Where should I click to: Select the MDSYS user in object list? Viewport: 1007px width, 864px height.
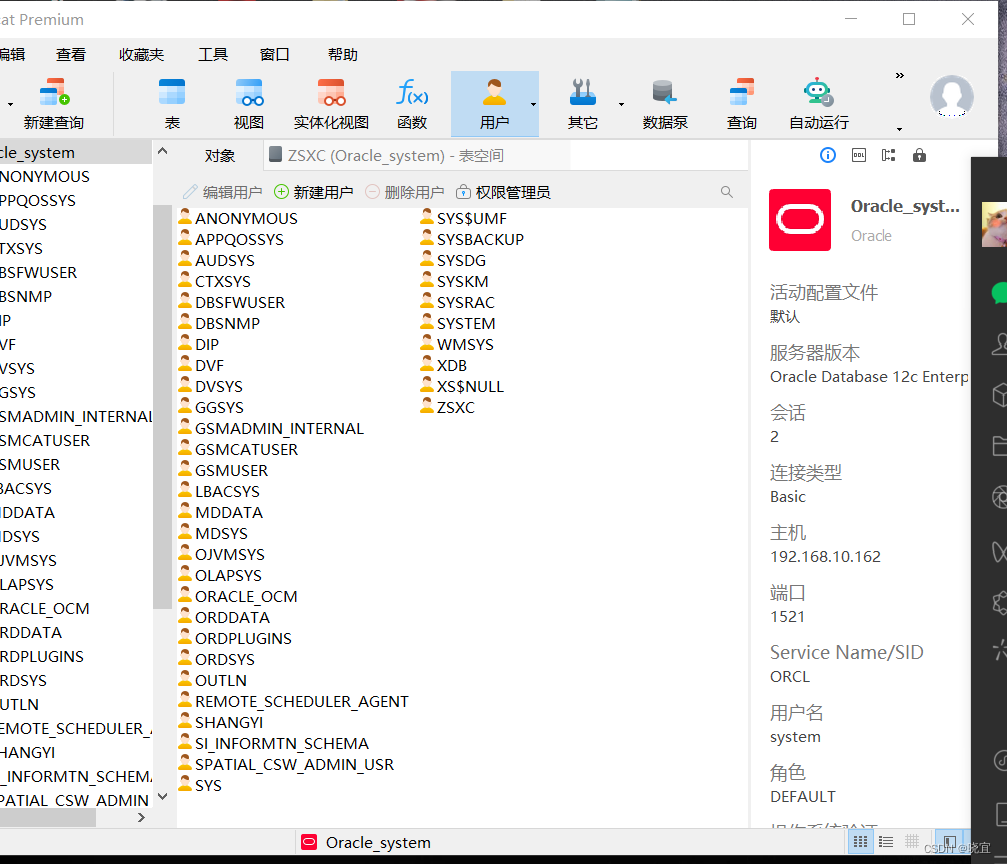pyautogui.click(x=213, y=534)
